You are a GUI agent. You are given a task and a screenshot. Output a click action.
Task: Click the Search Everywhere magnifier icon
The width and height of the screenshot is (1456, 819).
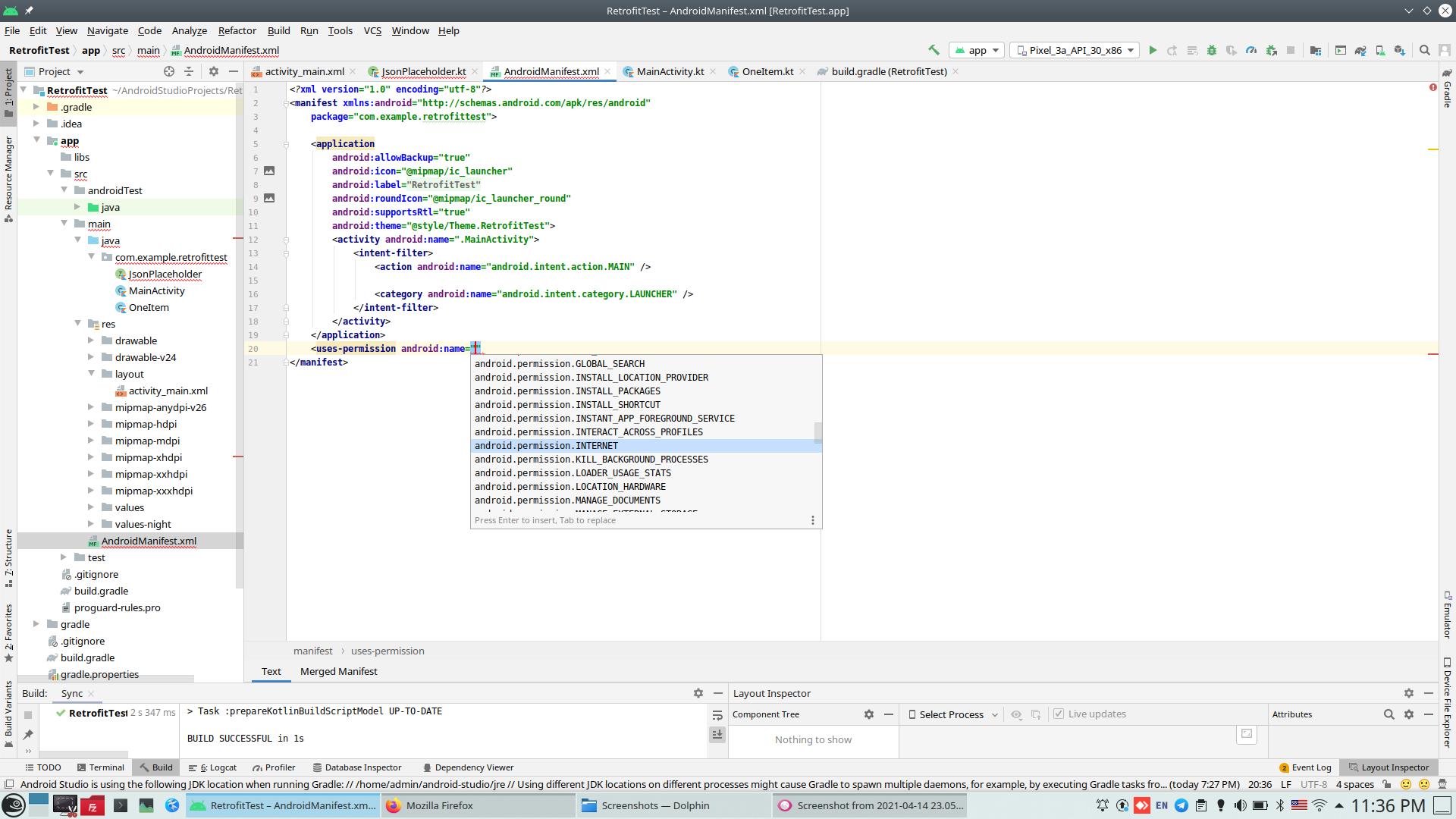click(x=1425, y=50)
